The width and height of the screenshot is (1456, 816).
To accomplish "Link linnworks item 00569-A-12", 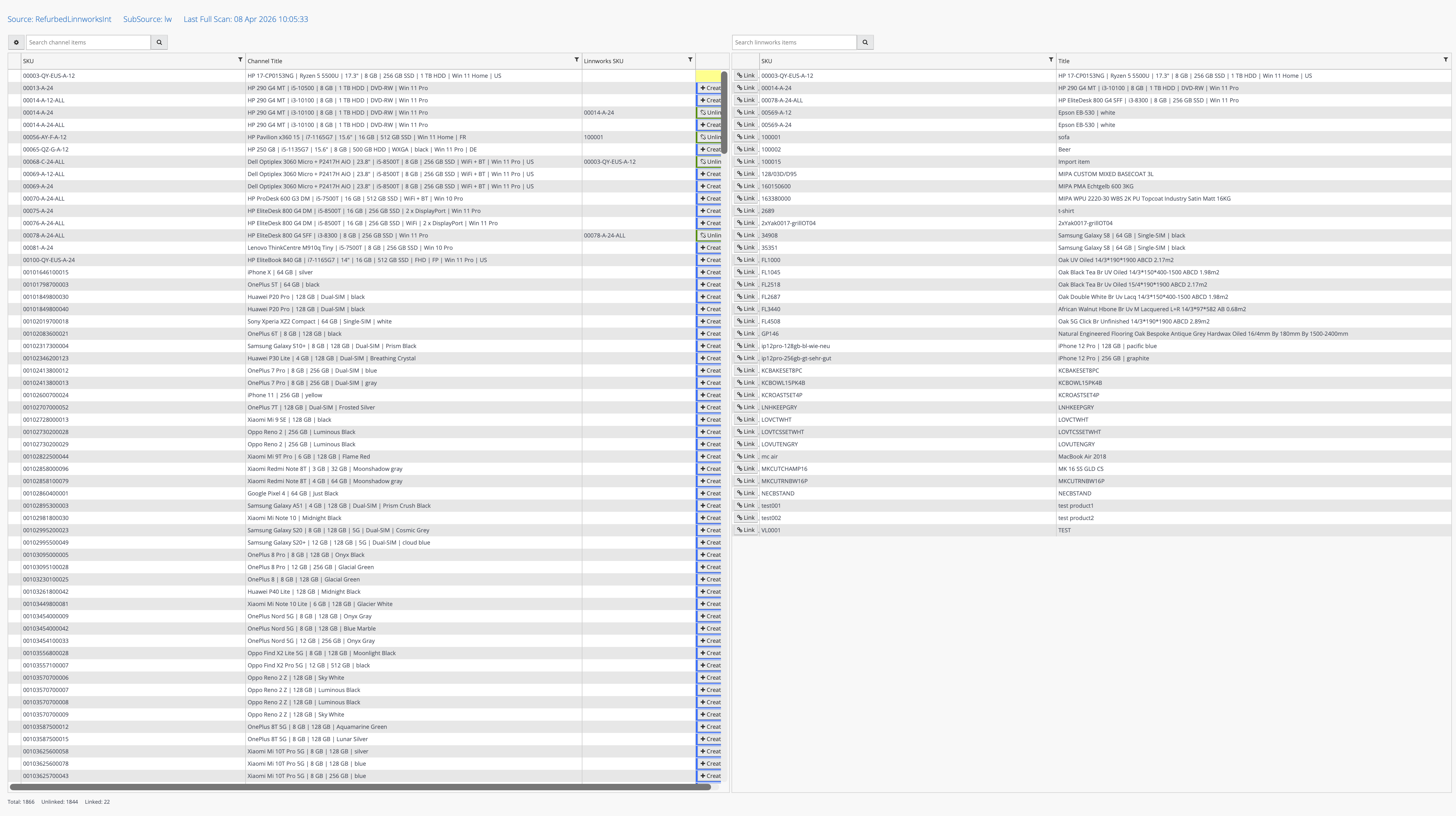I will [x=746, y=113].
